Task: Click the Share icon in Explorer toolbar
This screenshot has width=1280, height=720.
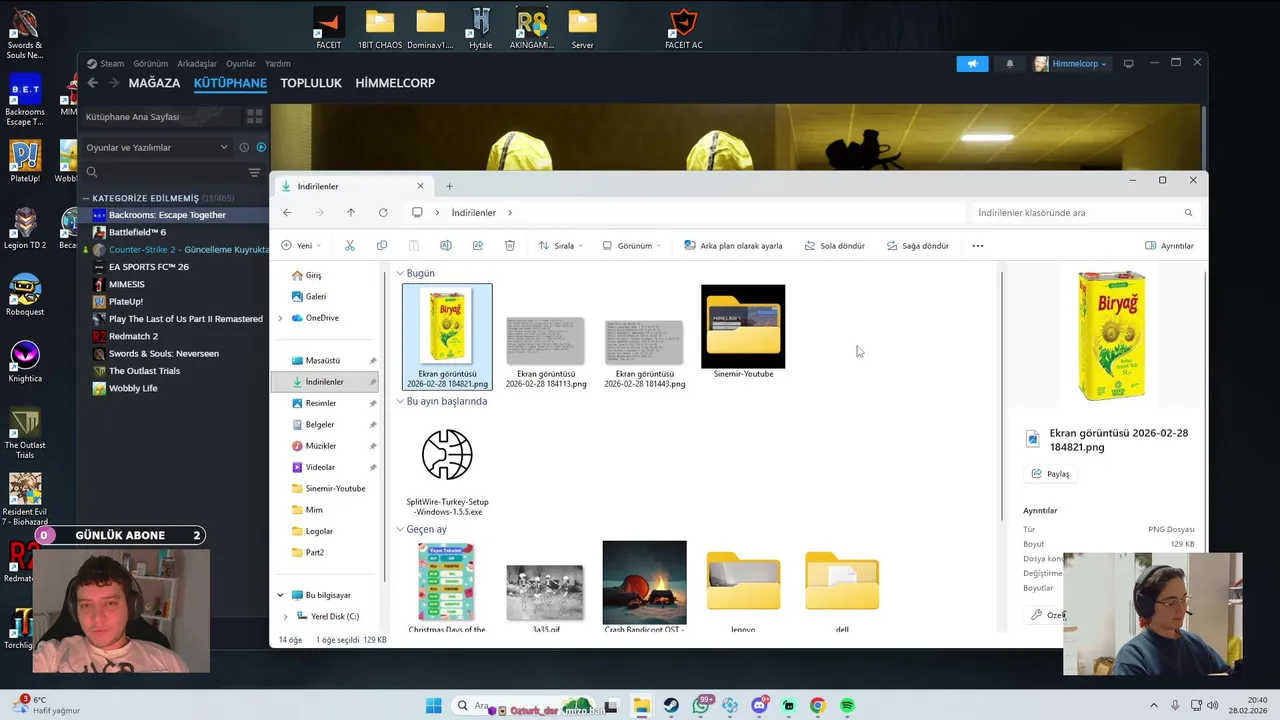Action: coord(477,245)
